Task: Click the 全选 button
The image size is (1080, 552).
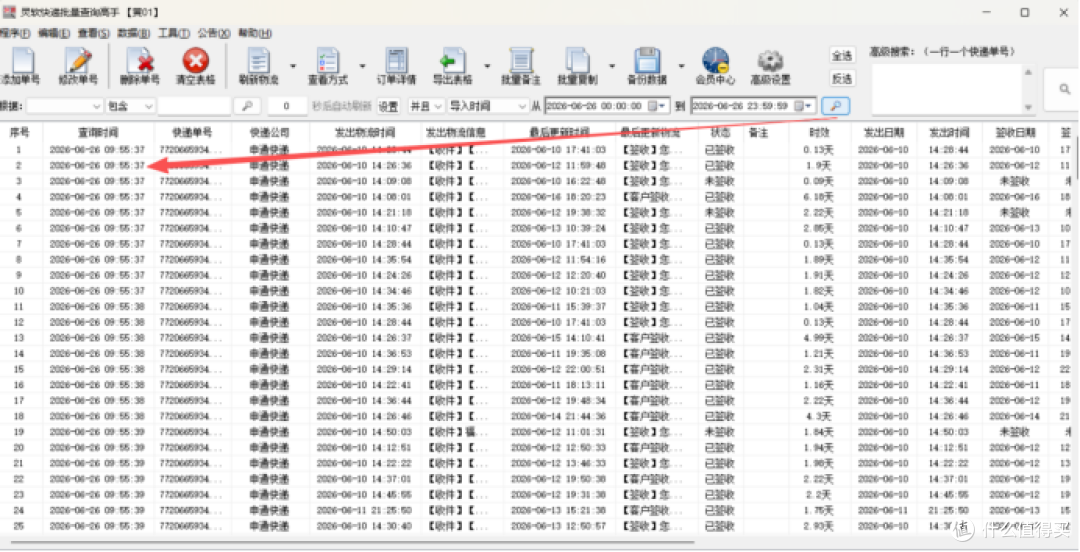Action: (842, 55)
